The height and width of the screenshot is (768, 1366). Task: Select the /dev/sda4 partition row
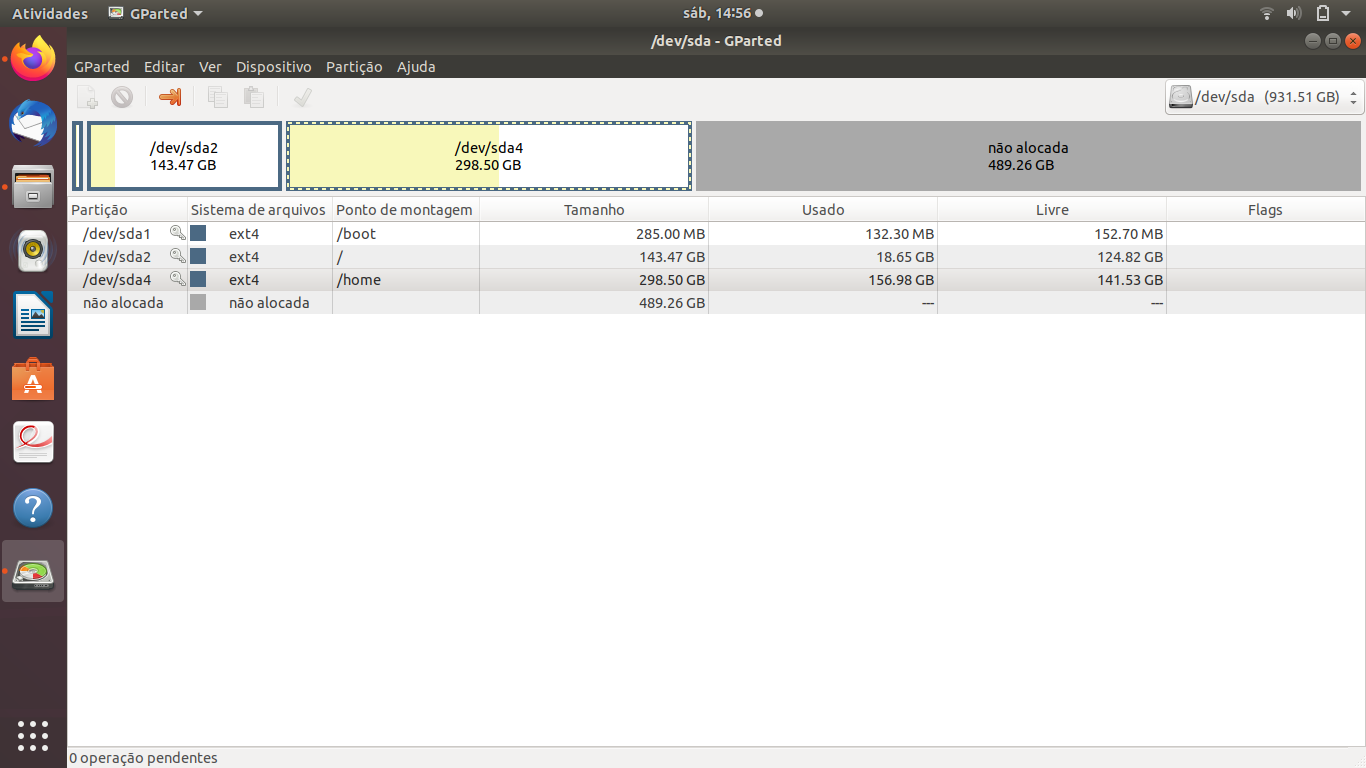[716, 279]
